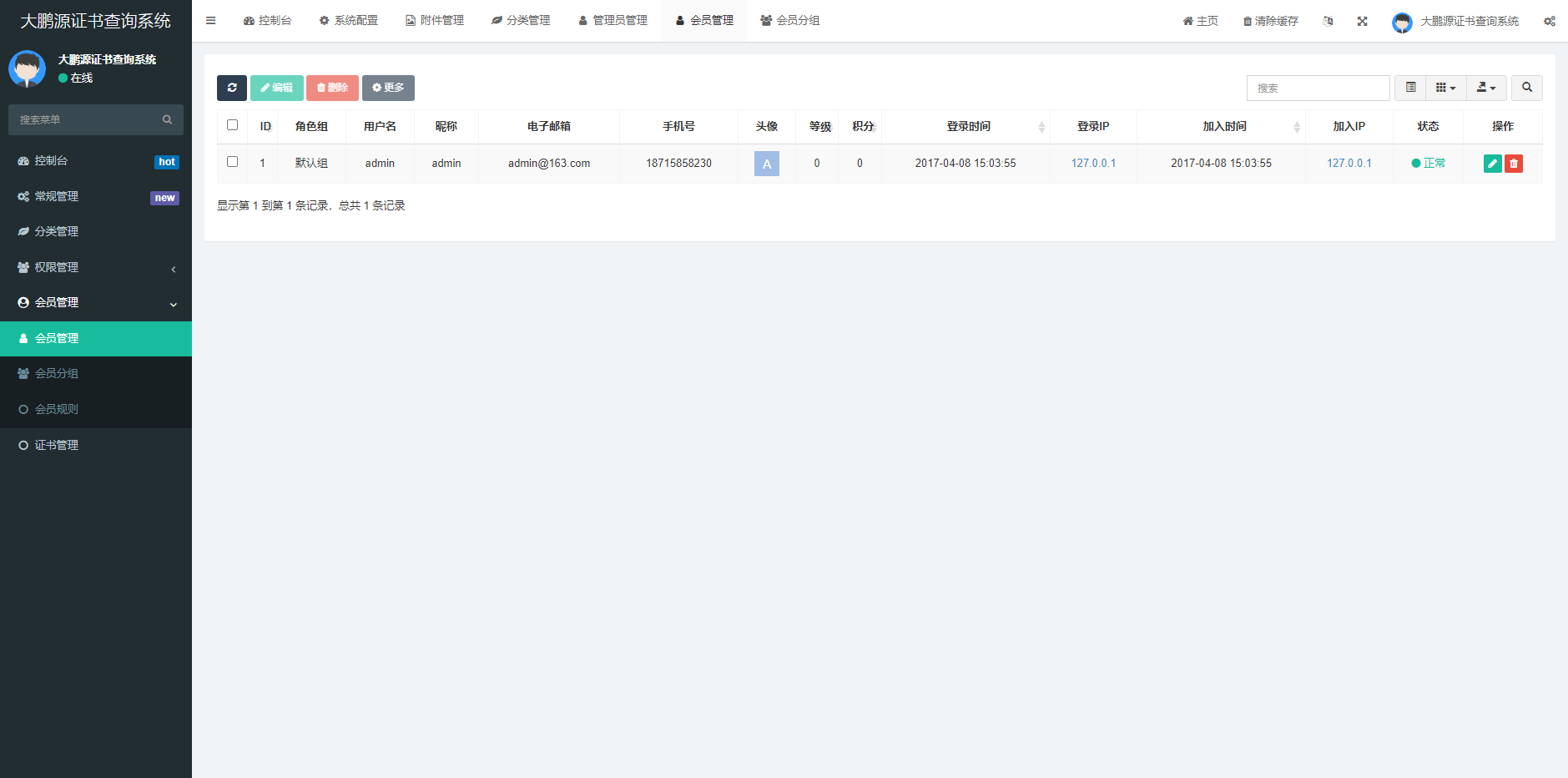1568x778 pixels.
Task: Click the 清除缓存 button
Action: click(x=1269, y=20)
